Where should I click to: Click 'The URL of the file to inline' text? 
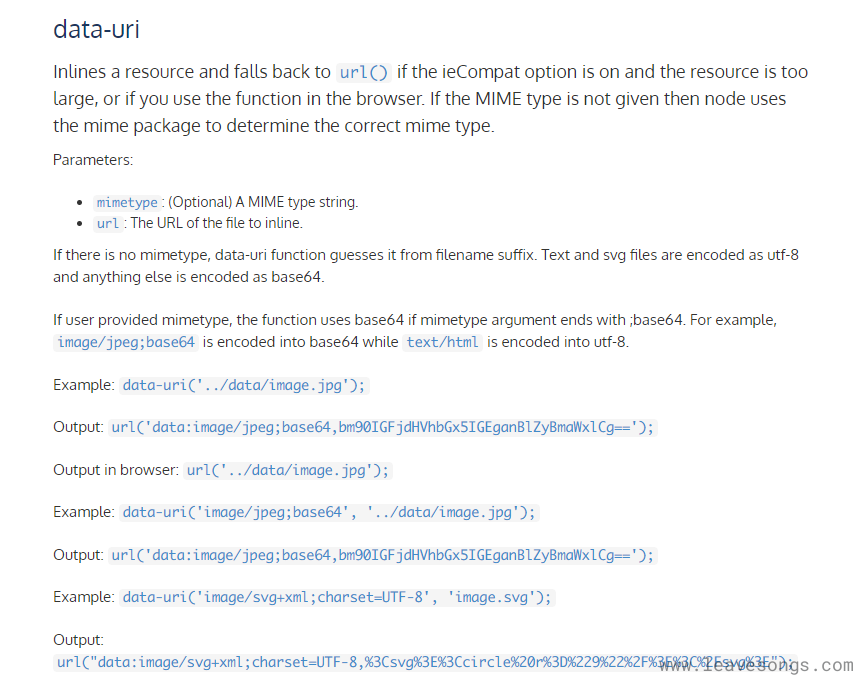[216, 223]
